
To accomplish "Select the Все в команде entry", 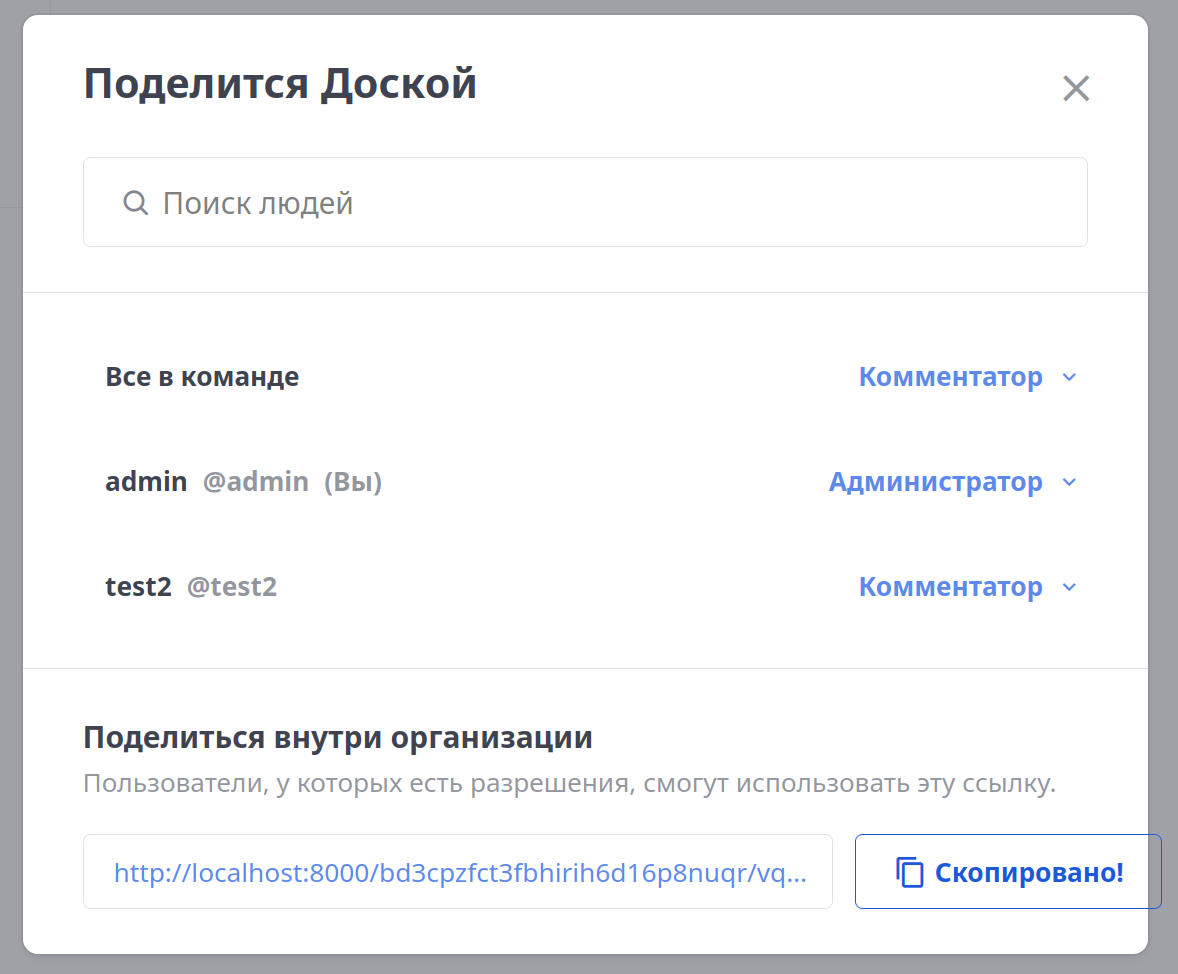I will click(202, 377).
